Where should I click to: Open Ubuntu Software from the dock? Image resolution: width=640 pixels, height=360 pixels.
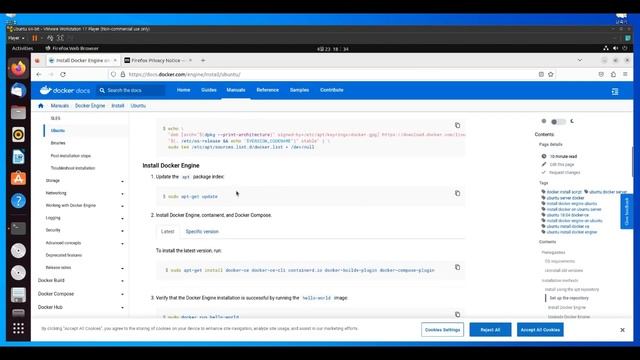coord(18,178)
